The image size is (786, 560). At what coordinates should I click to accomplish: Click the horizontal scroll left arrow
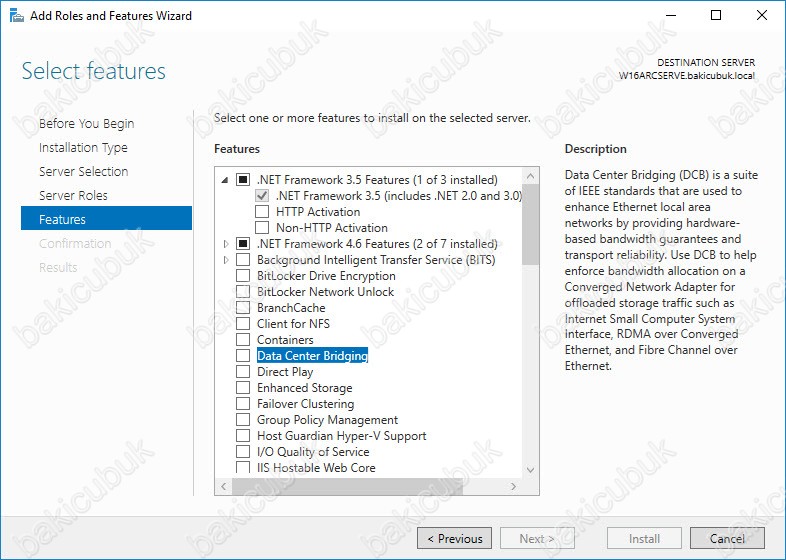pyautogui.click(x=224, y=486)
